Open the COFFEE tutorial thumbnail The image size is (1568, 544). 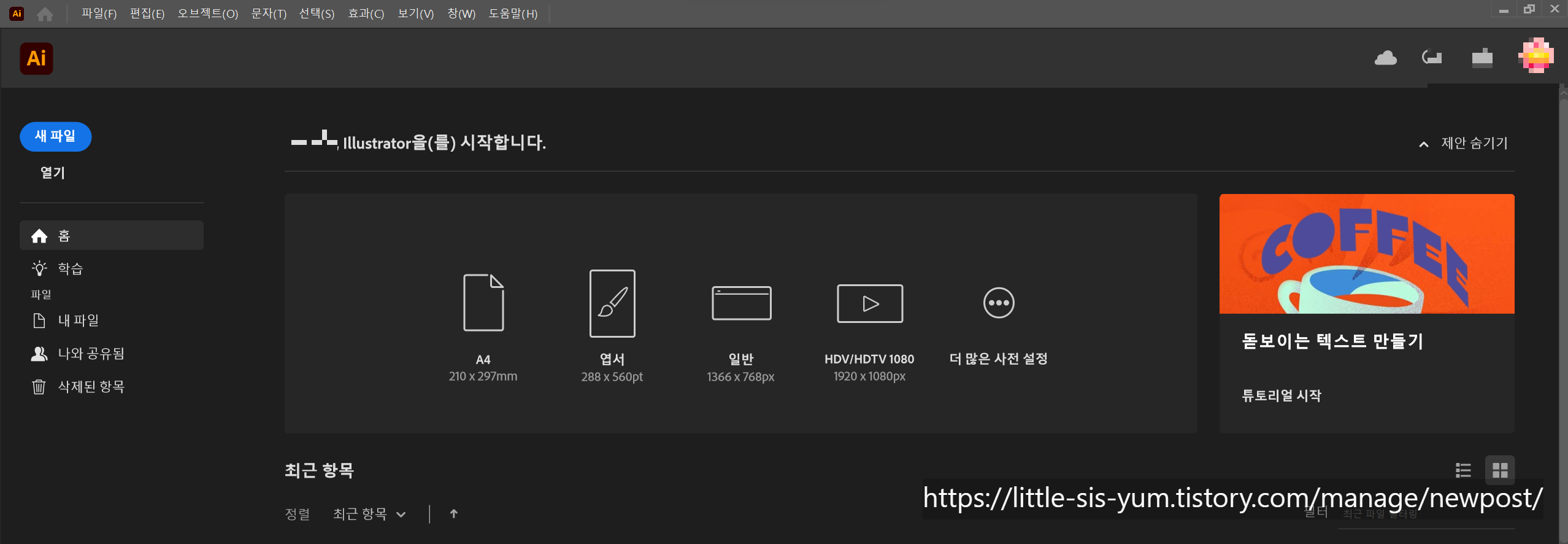click(1367, 254)
